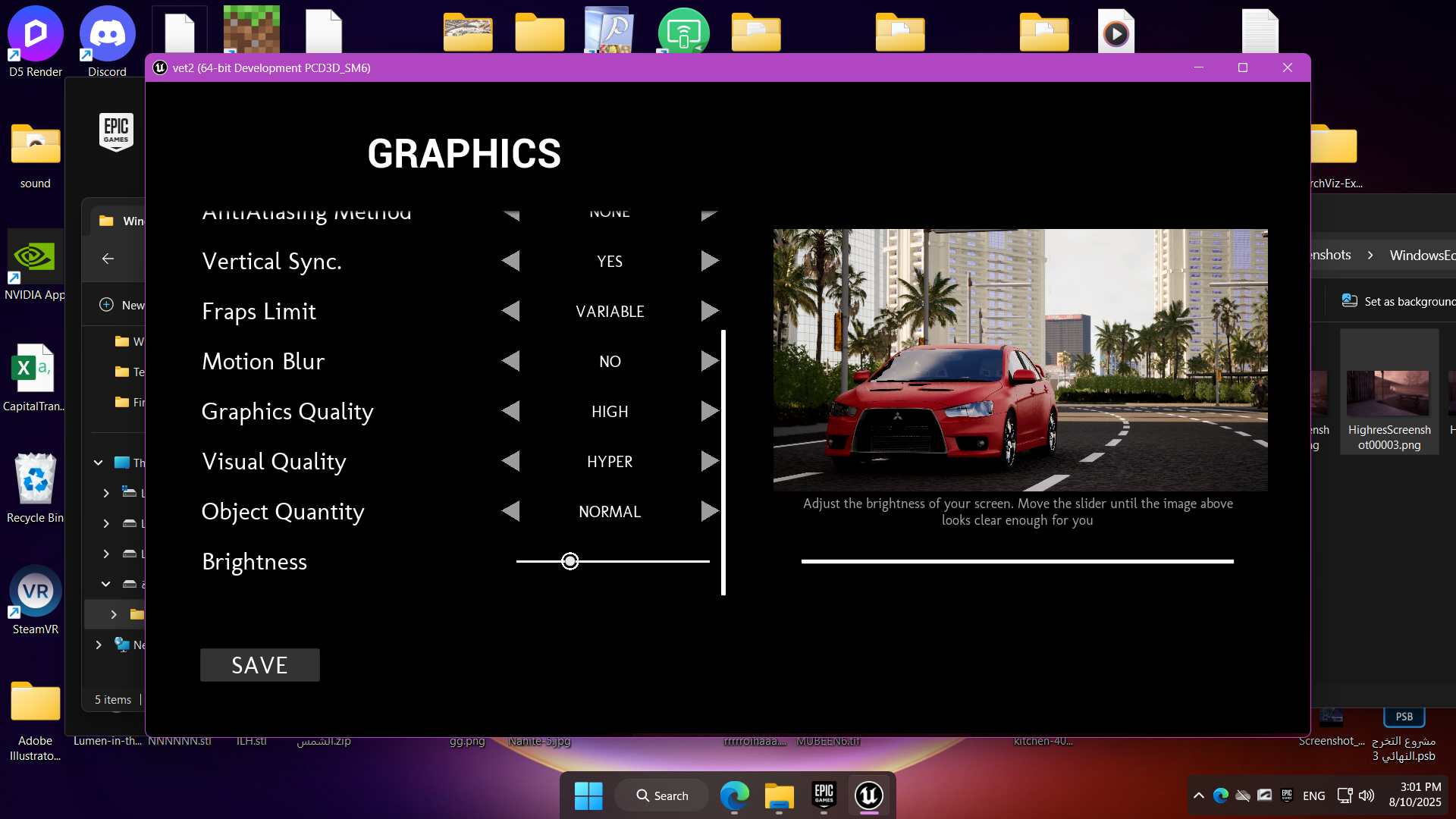Click left arrow for Fraps Limit
1456x819 pixels.
point(511,312)
